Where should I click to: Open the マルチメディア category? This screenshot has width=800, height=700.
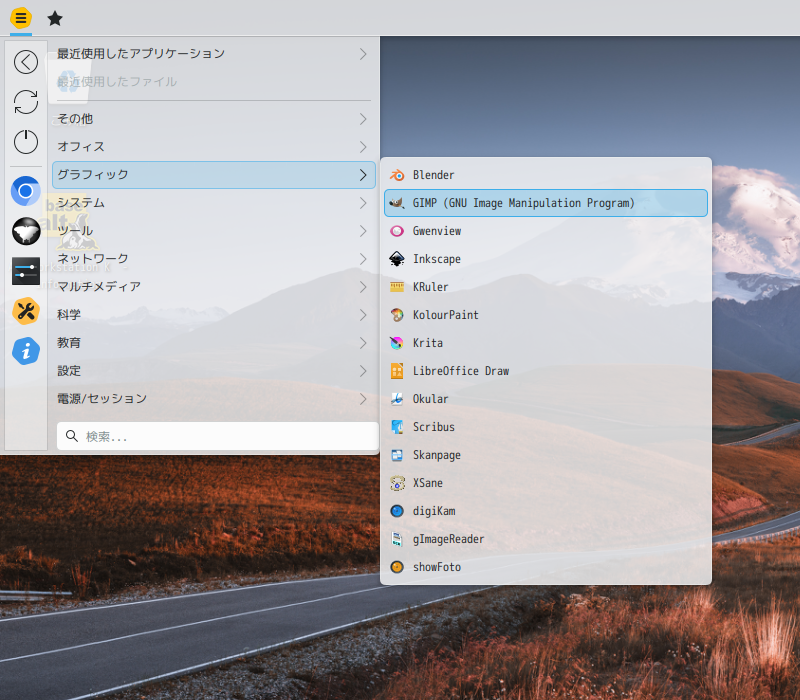pos(214,287)
